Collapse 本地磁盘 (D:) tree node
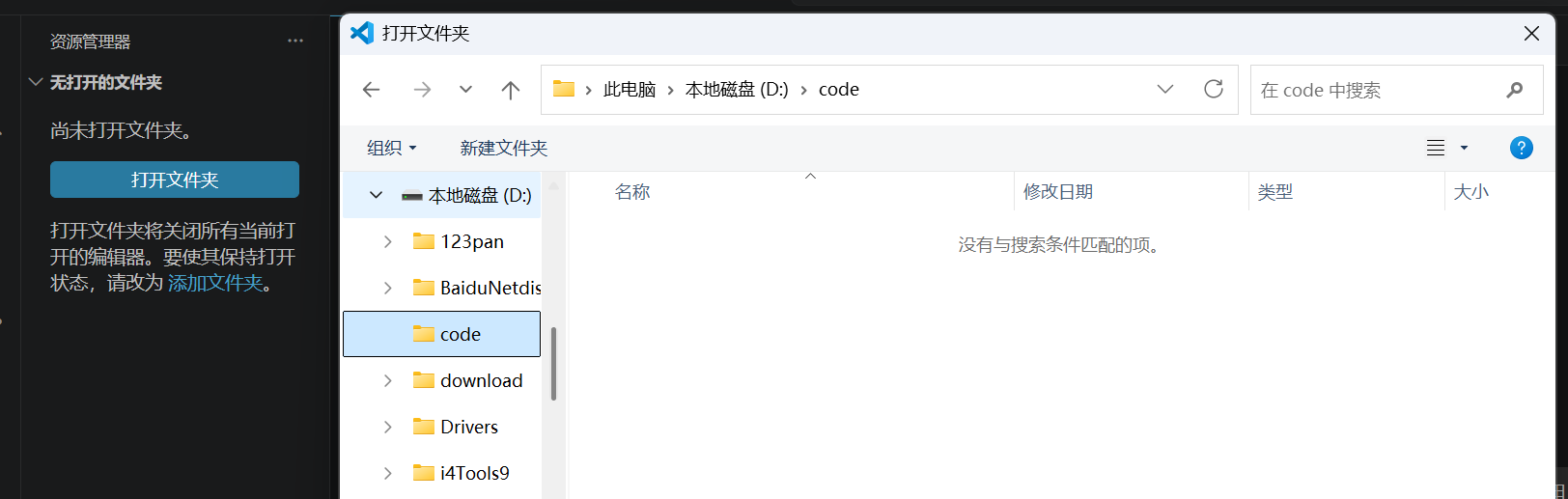1568x499 pixels. coord(376,195)
